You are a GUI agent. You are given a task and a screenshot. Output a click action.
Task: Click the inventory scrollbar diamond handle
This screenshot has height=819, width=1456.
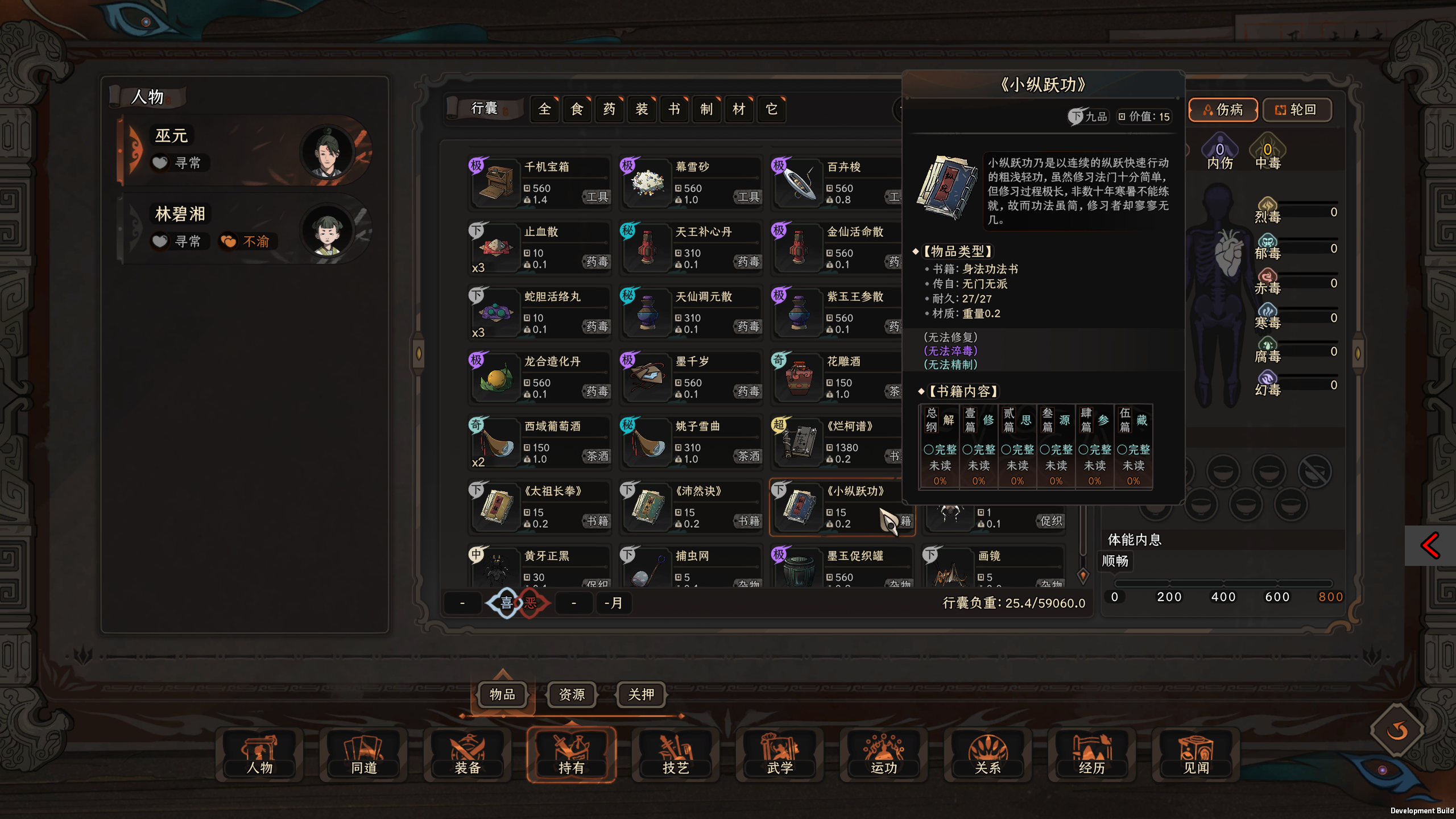tap(1083, 575)
